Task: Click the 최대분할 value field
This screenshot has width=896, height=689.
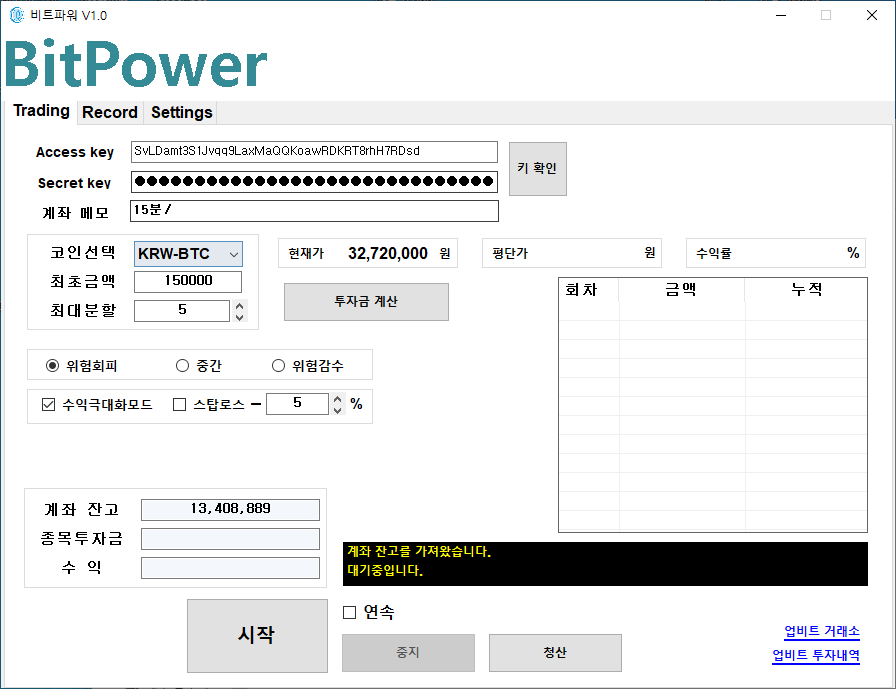Action: tap(182, 310)
